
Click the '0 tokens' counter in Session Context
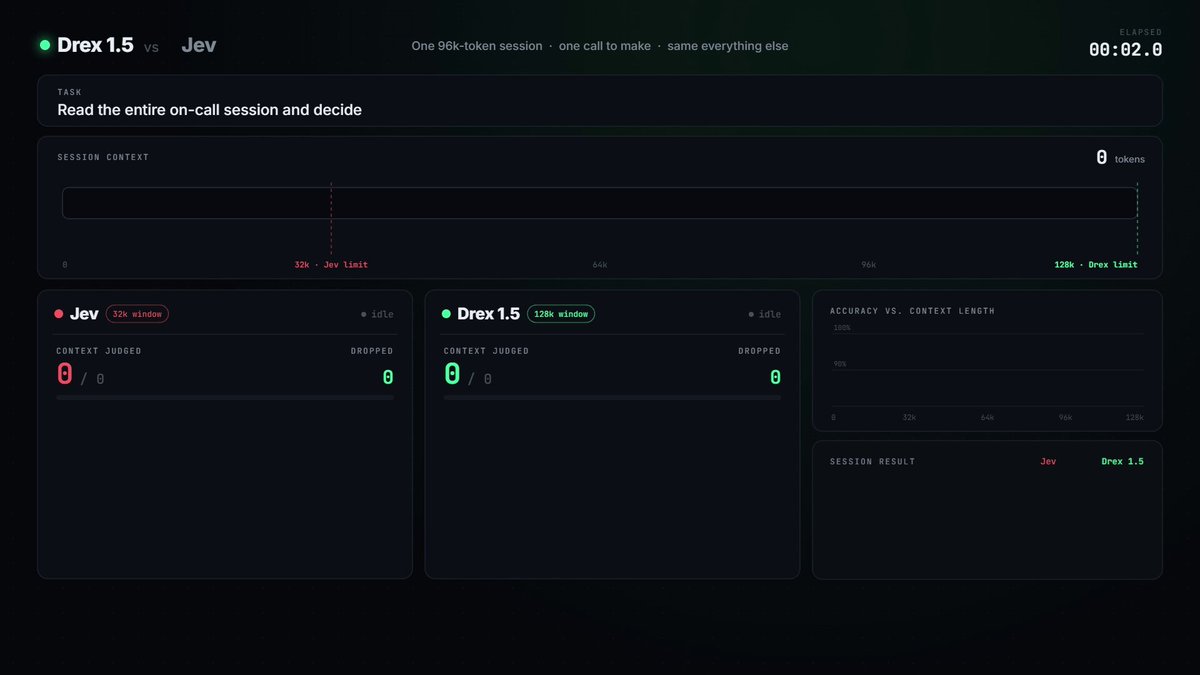click(1120, 158)
